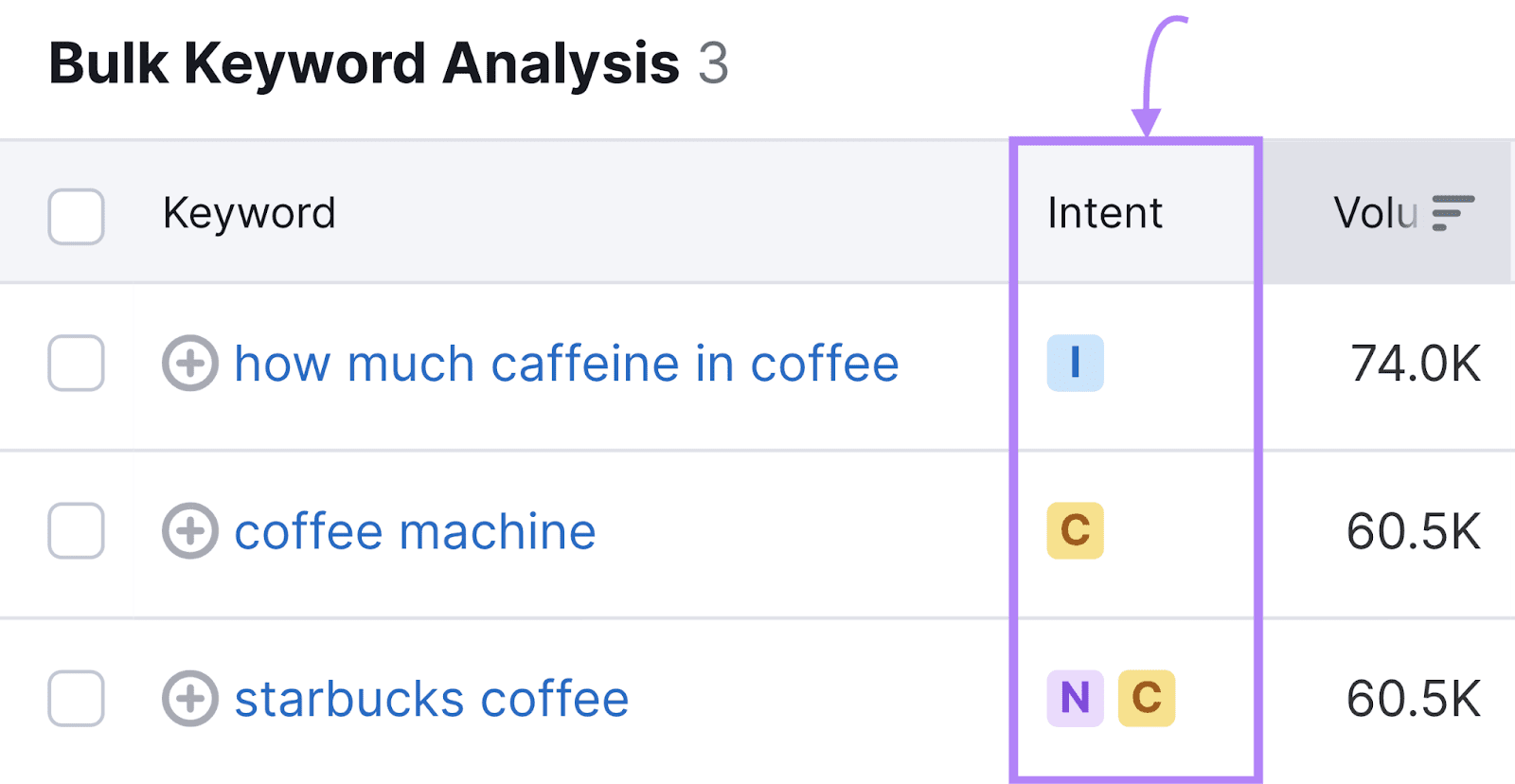Expand details for 'coffee machine'
The height and width of the screenshot is (784, 1515).
coord(189,531)
